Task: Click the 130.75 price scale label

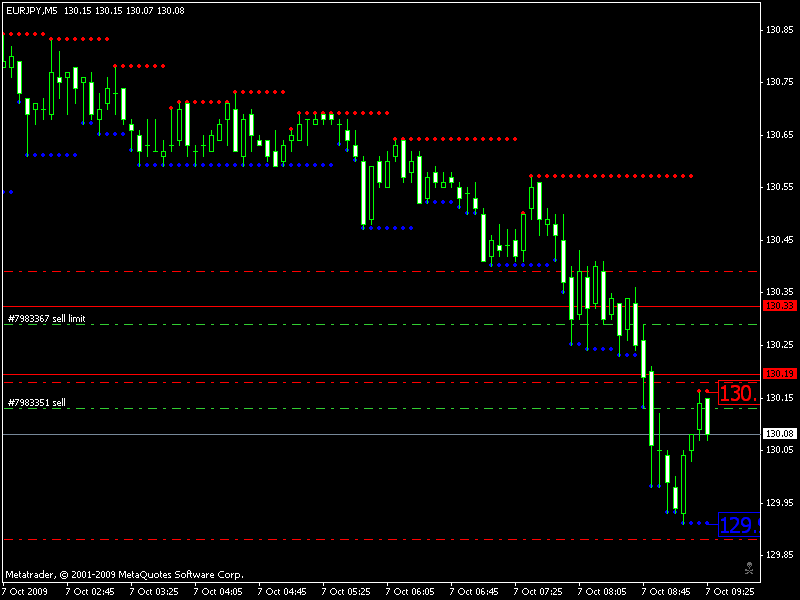Action: (x=780, y=82)
